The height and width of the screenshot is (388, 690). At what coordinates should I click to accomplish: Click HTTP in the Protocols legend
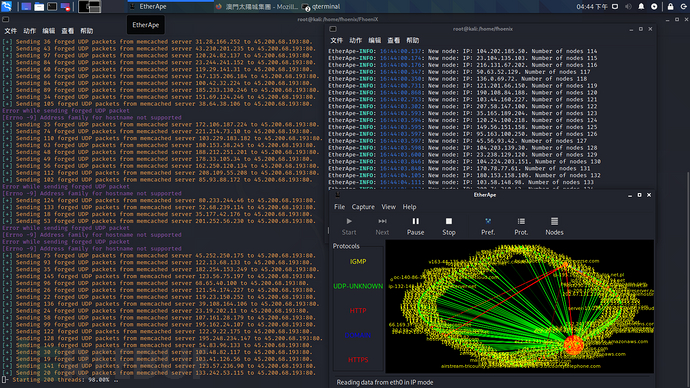click(358, 311)
